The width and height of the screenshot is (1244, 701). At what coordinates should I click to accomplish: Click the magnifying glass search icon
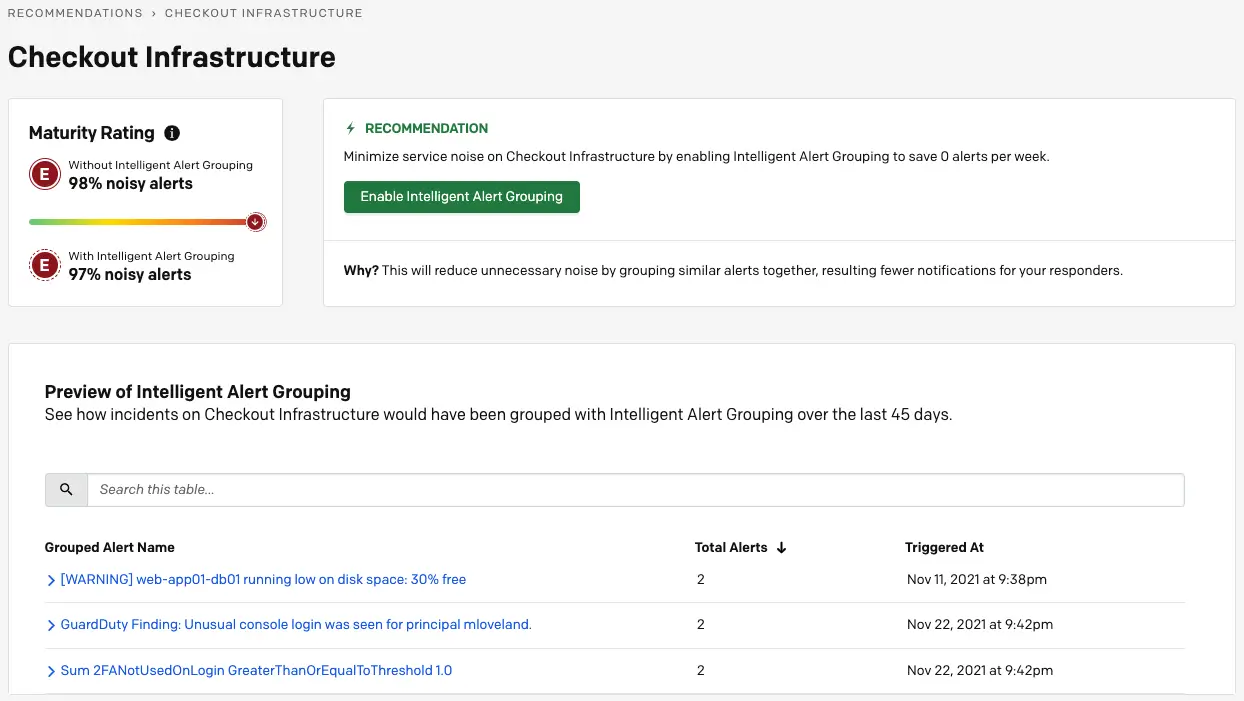click(x=66, y=490)
